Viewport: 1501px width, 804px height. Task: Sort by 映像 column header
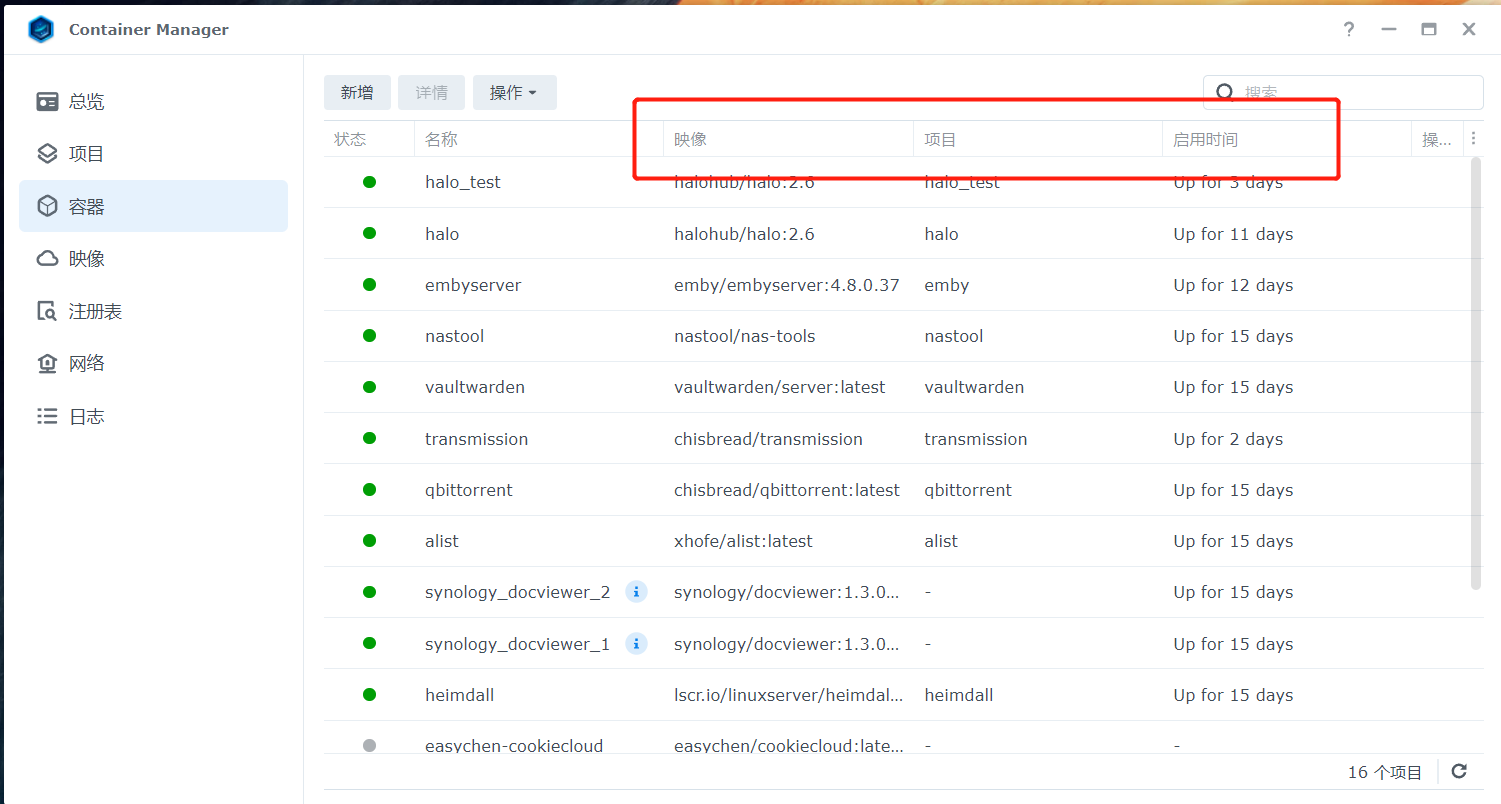tap(788, 139)
